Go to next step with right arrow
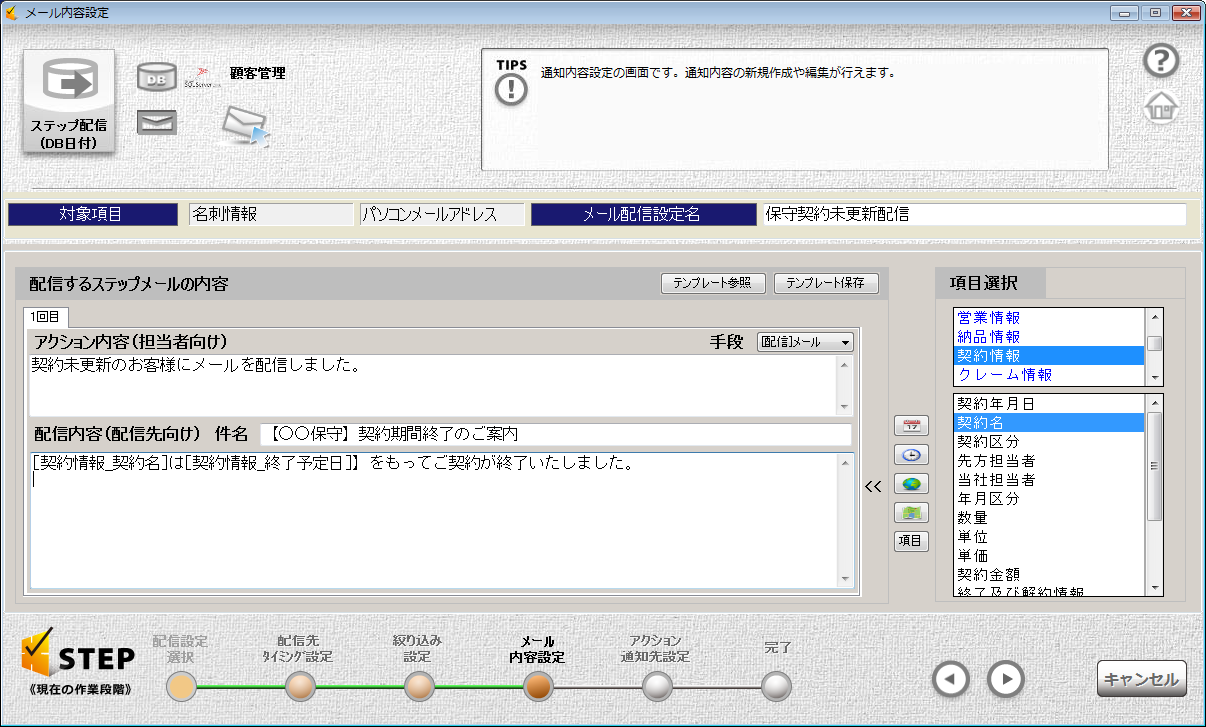This screenshot has width=1206, height=727. 1006,679
